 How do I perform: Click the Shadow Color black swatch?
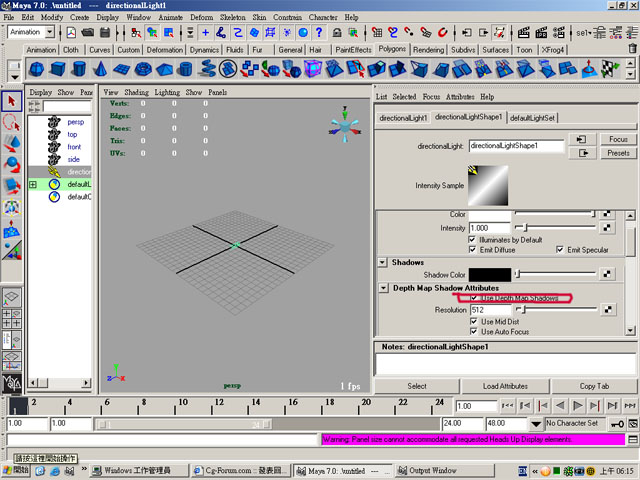[490, 275]
